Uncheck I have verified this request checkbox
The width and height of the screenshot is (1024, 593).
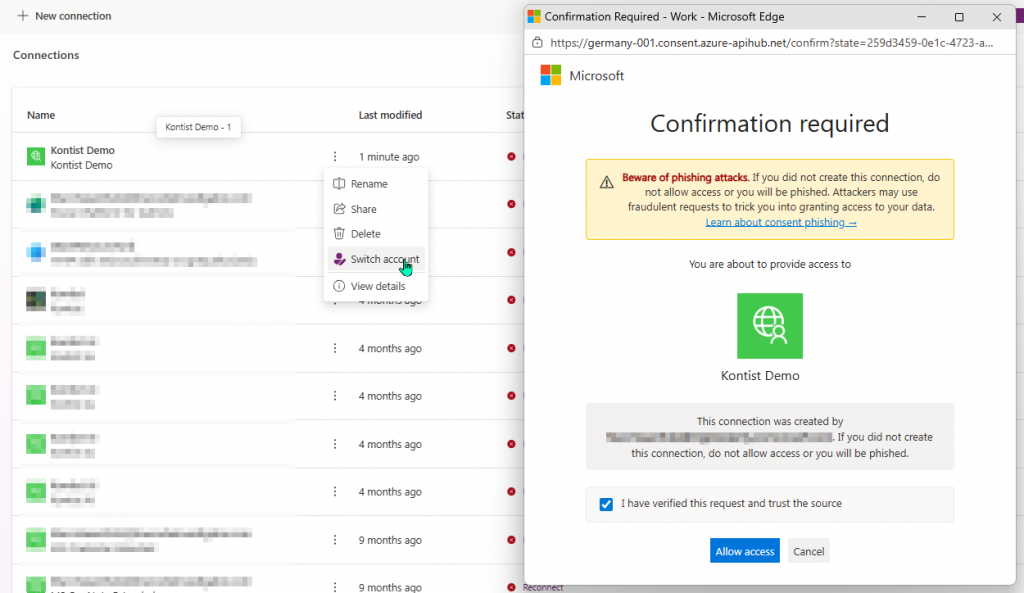click(606, 504)
